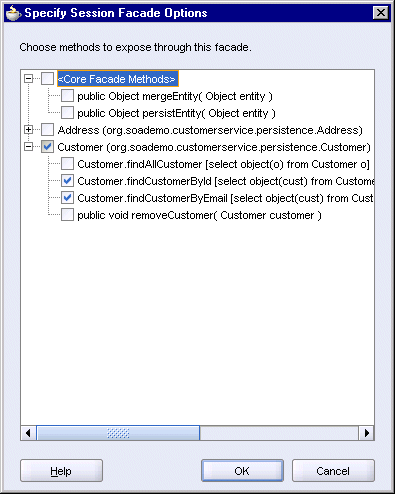The width and height of the screenshot is (395, 494).
Task: Select 'public Object persistEntity( Object entity )' row
Action: pyautogui.click(x=176, y=113)
